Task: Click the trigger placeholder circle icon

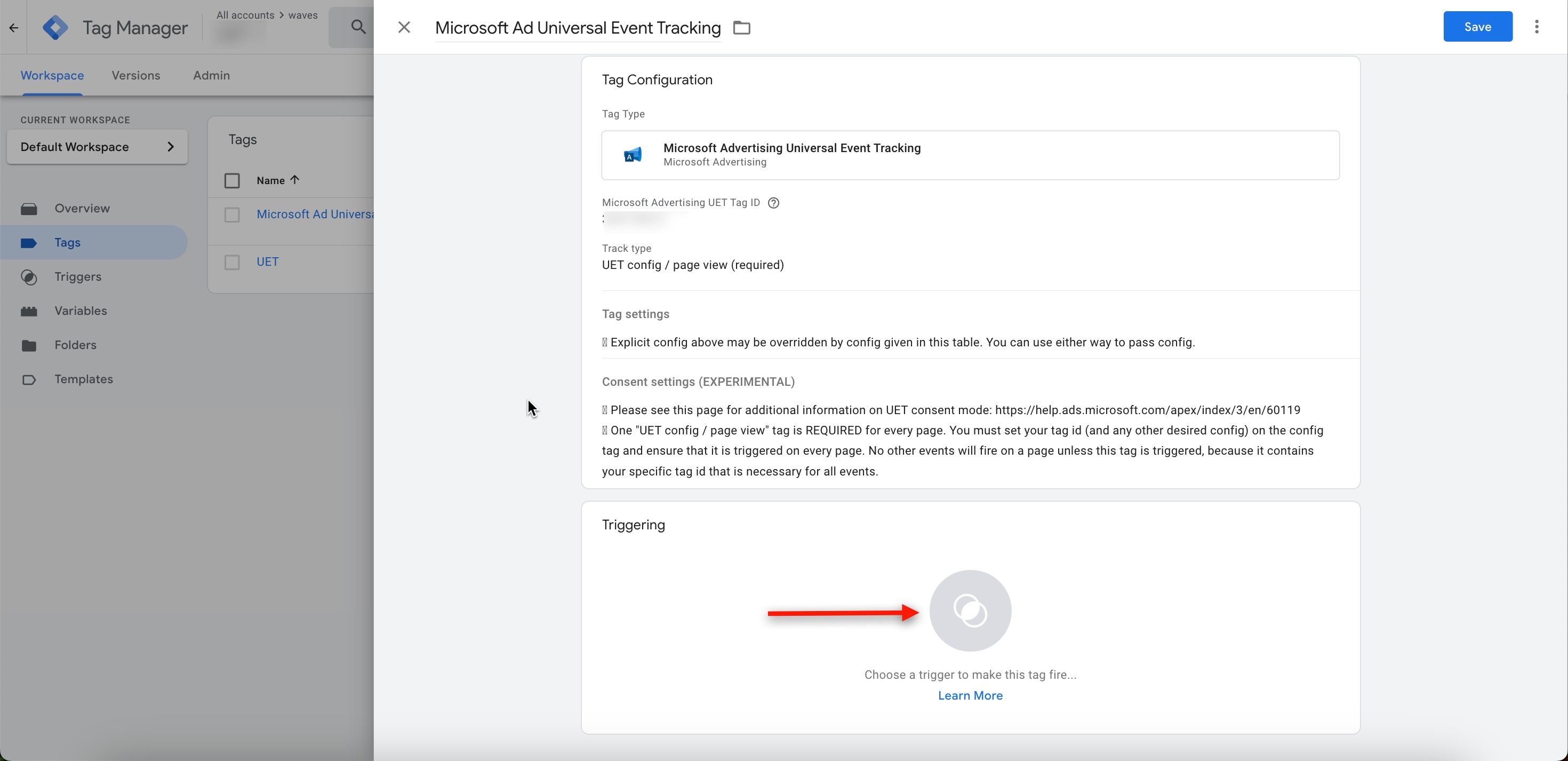Action: [x=970, y=611]
